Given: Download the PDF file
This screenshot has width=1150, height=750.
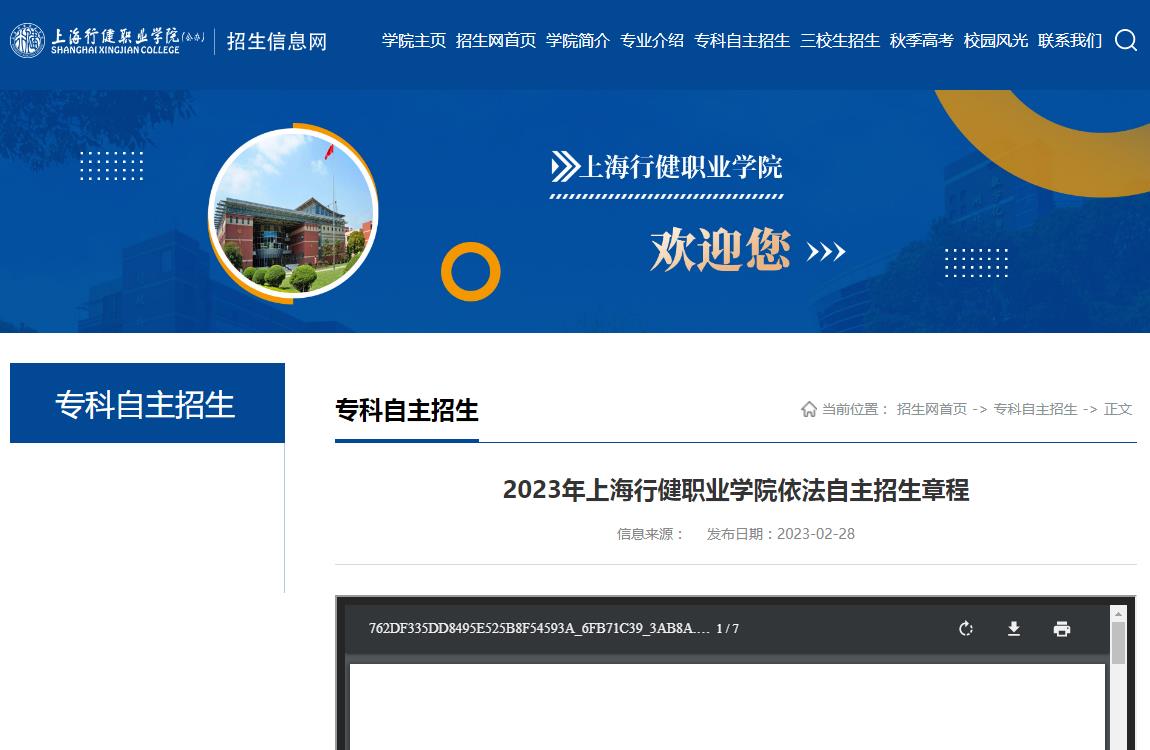Looking at the screenshot, I should pyautogui.click(x=1014, y=628).
